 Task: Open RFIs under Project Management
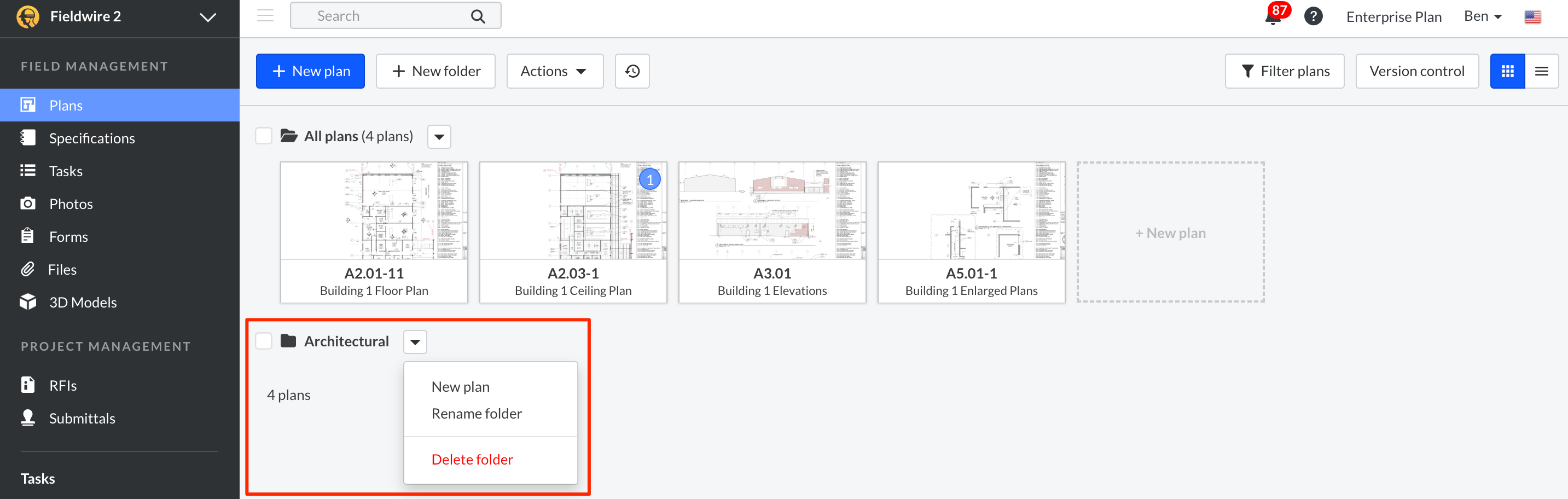click(63, 385)
